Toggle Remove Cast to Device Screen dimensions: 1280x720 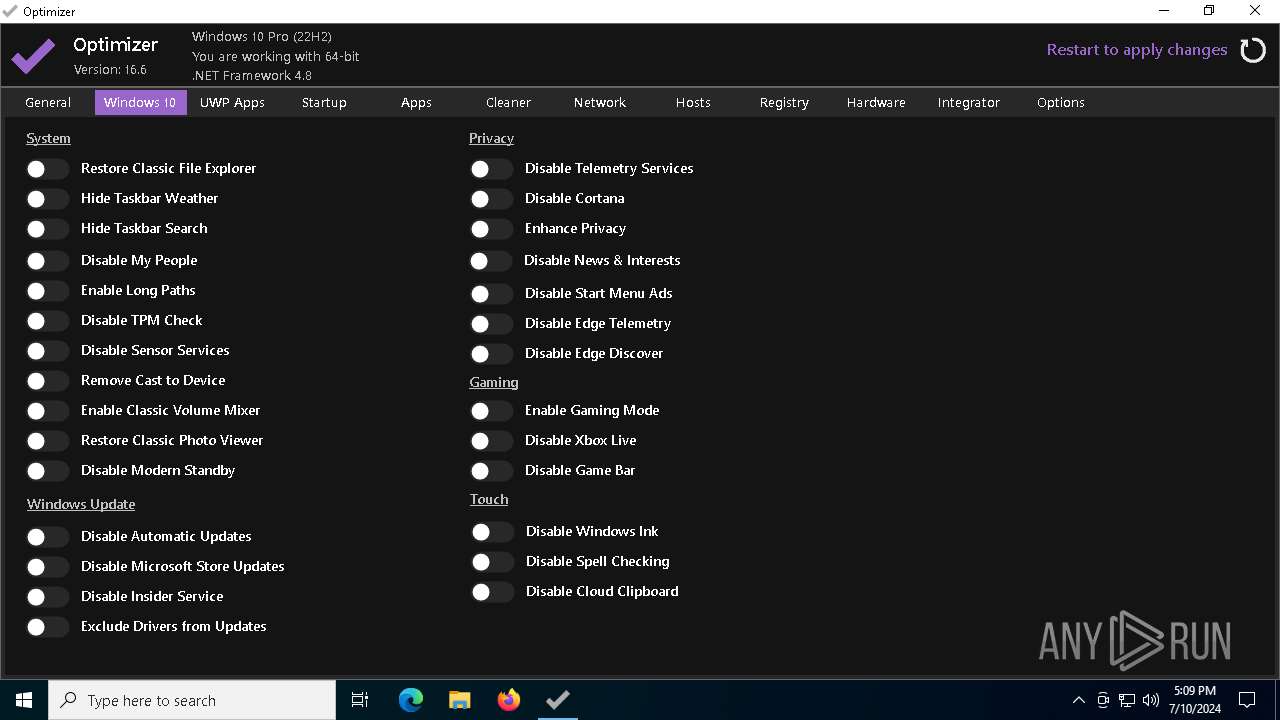(47, 381)
